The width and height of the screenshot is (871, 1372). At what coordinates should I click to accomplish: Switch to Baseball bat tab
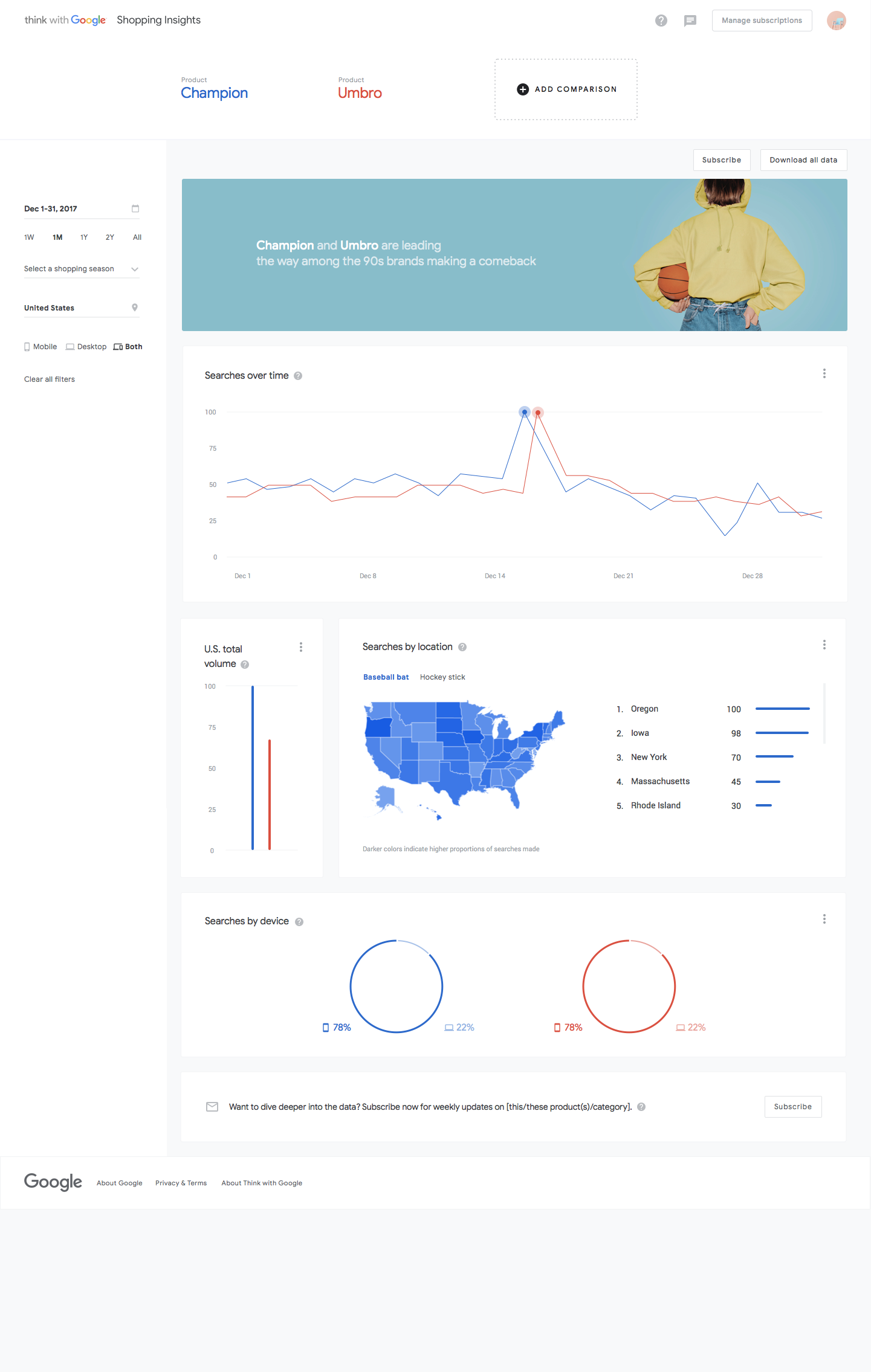pos(386,677)
